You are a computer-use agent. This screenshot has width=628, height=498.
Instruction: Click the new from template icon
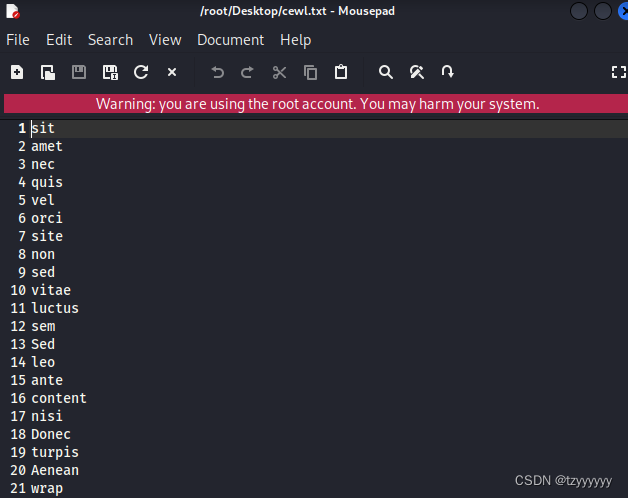tap(48, 73)
